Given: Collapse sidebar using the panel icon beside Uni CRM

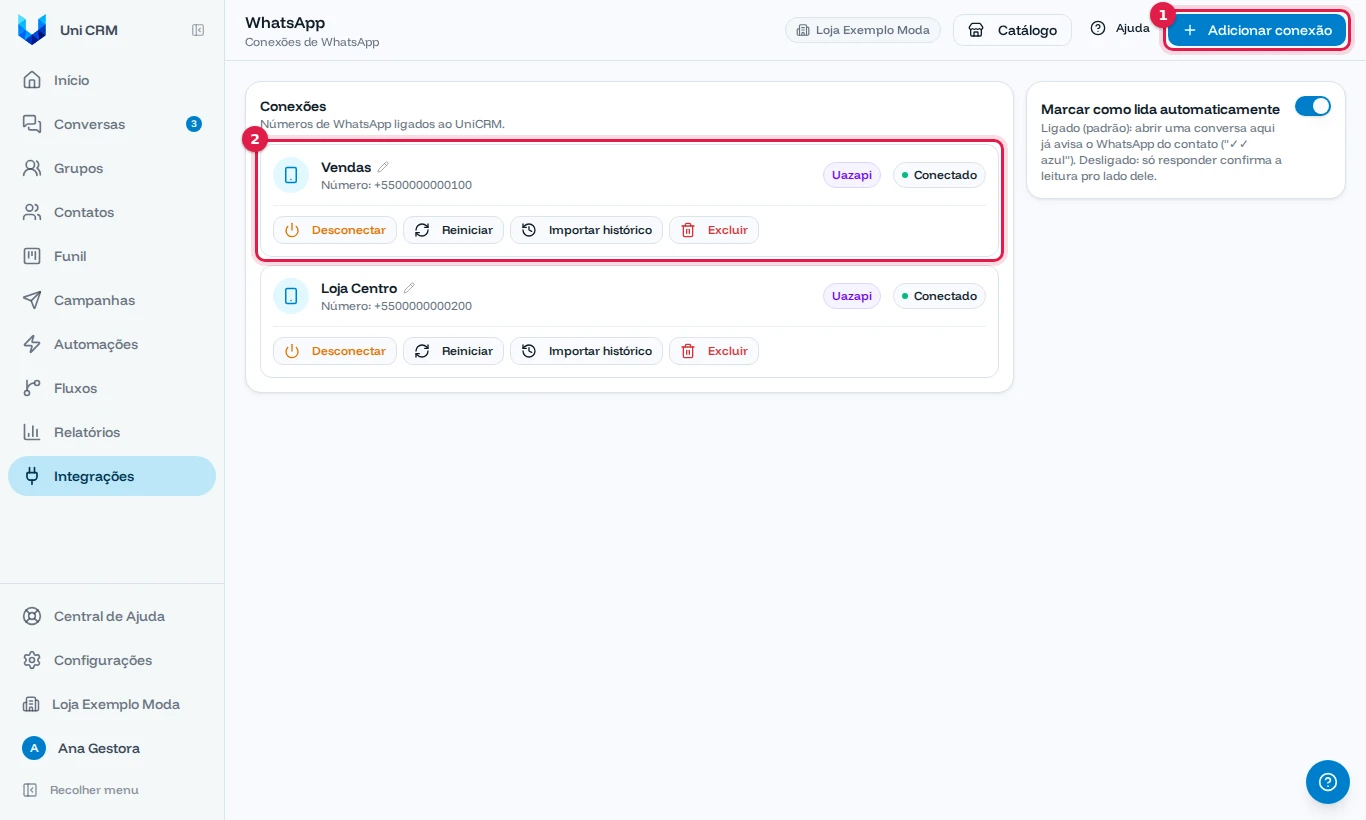Looking at the screenshot, I should [198, 30].
